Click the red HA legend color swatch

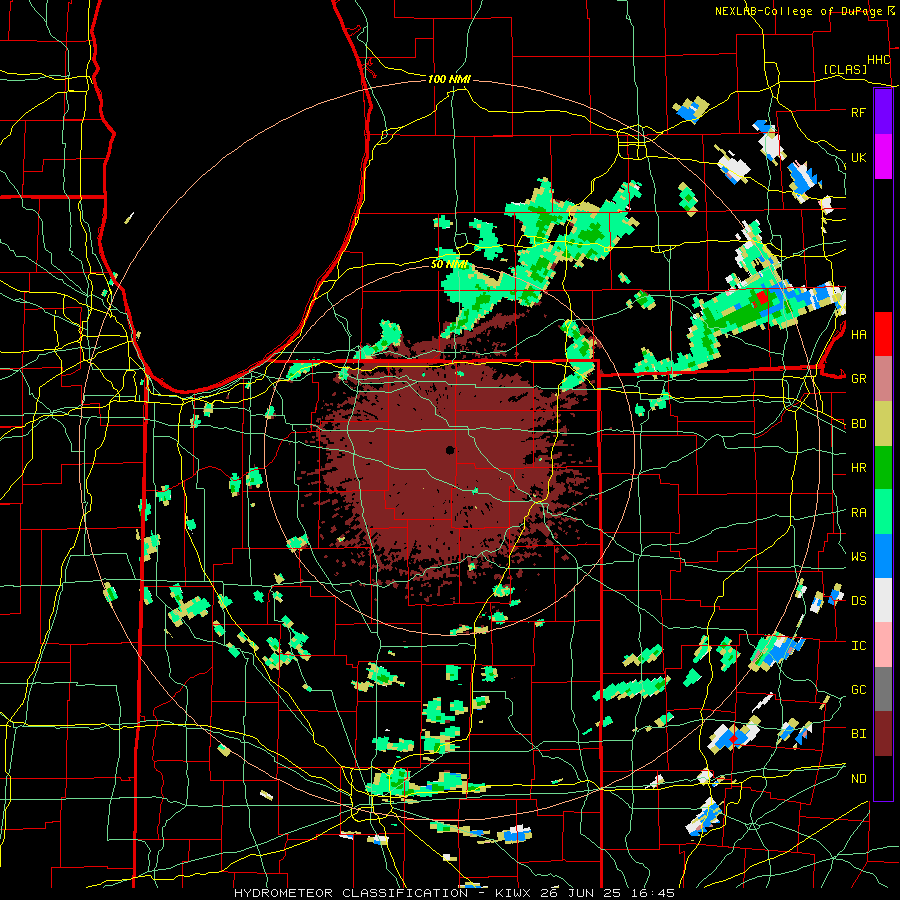point(883,334)
